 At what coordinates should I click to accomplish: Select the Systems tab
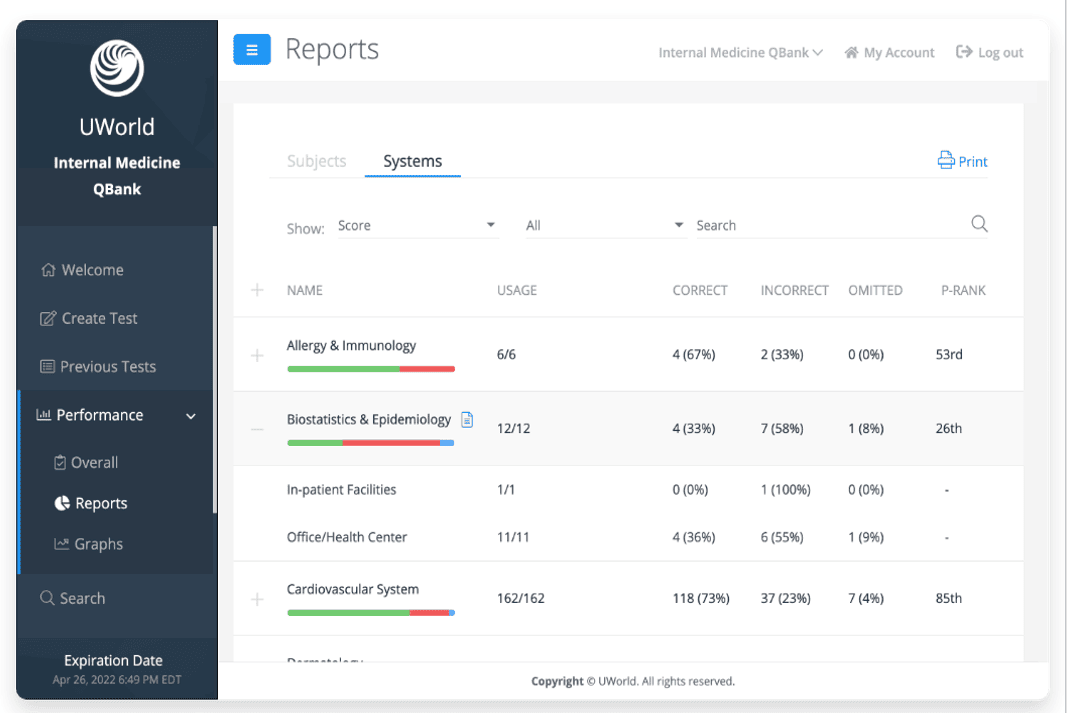click(412, 161)
